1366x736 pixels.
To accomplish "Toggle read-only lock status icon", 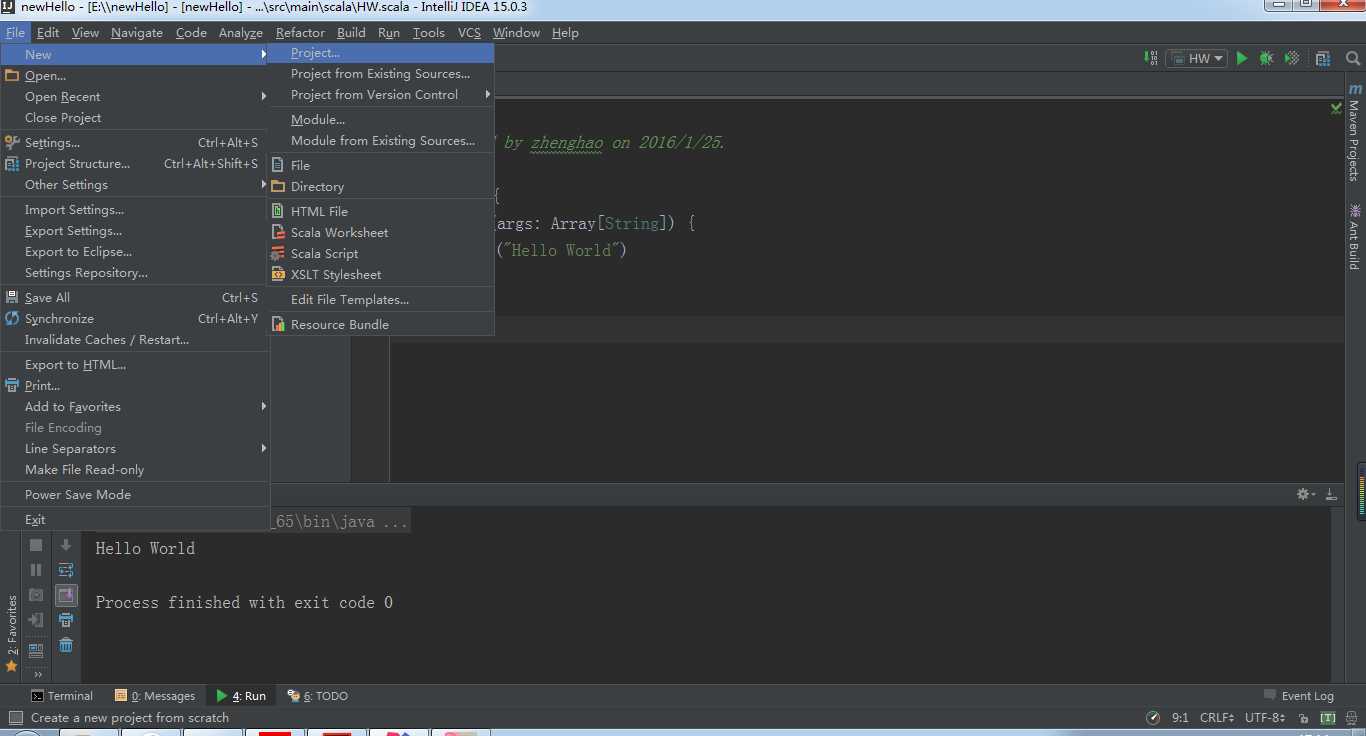I will 1302,718.
